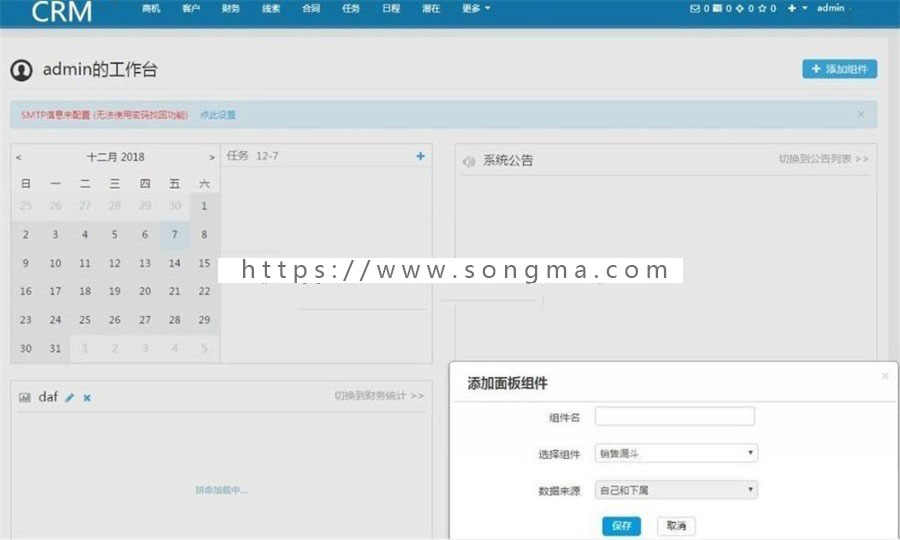The height and width of the screenshot is (540, 900).
Task: Click the blue 保存 button
Action: [x=621, y=526]
